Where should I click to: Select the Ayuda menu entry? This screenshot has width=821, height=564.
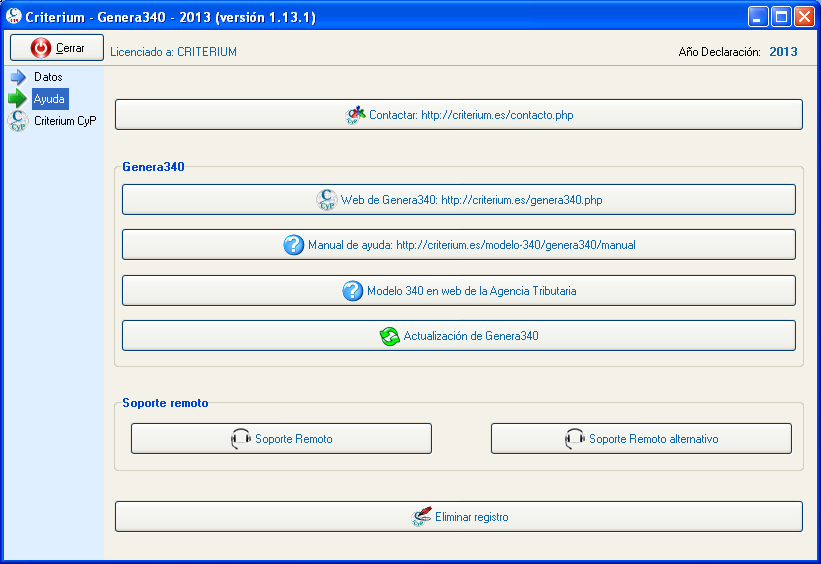[x=50, y=99]
